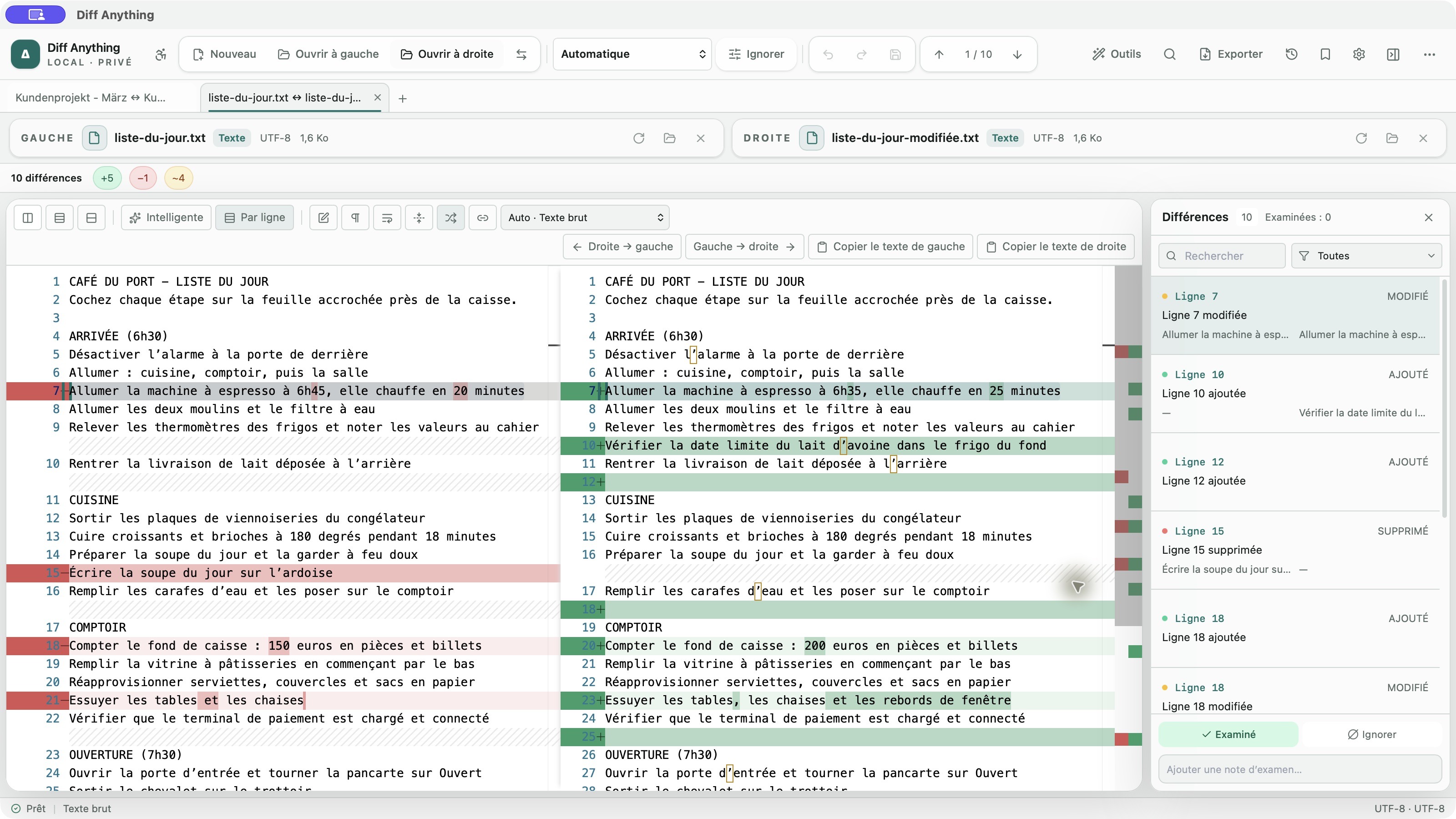Open folder for left file
1456x819 pixels.
click(x=670, y=138)
